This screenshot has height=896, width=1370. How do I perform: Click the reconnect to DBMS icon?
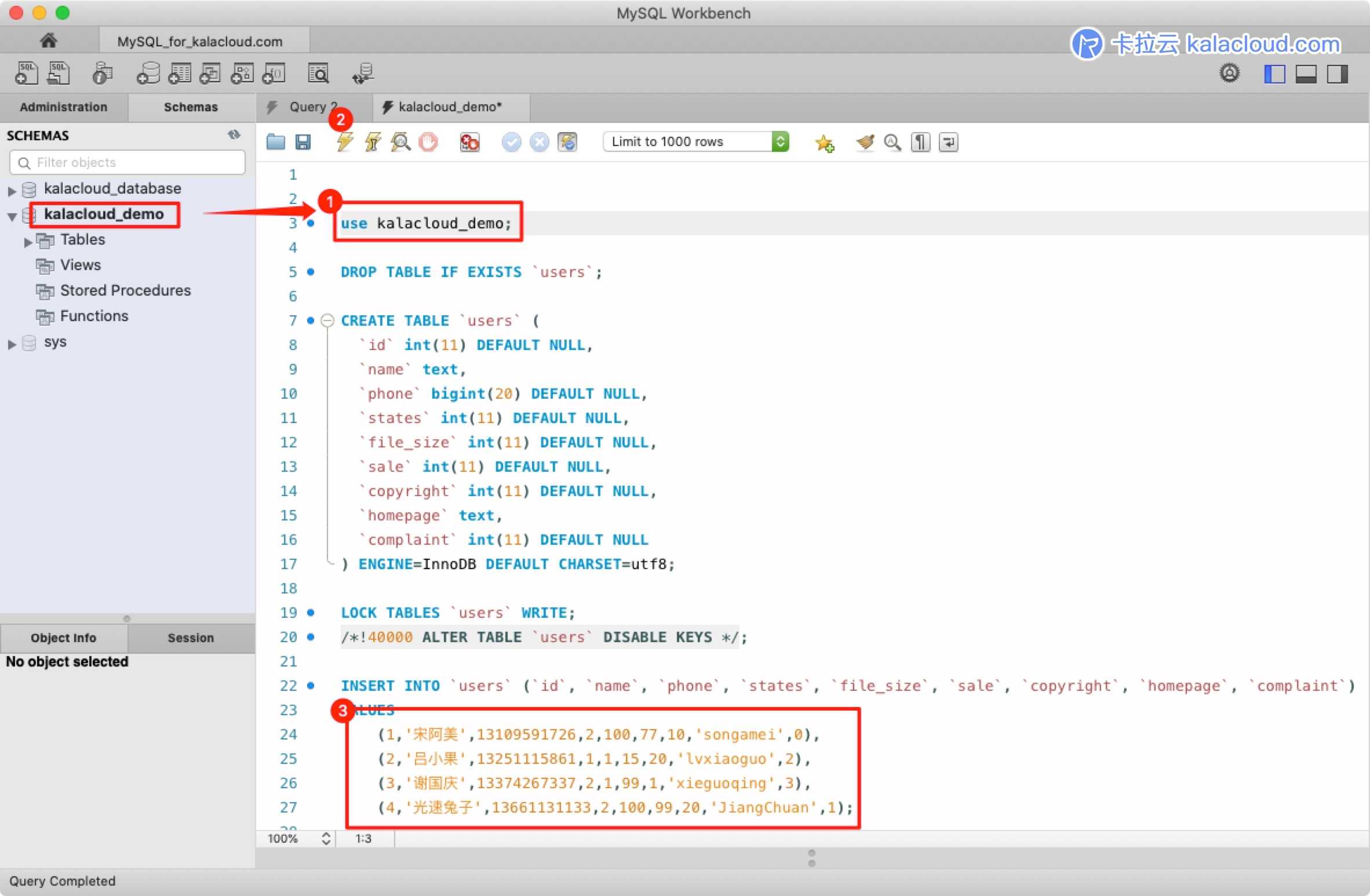[363, 74]
